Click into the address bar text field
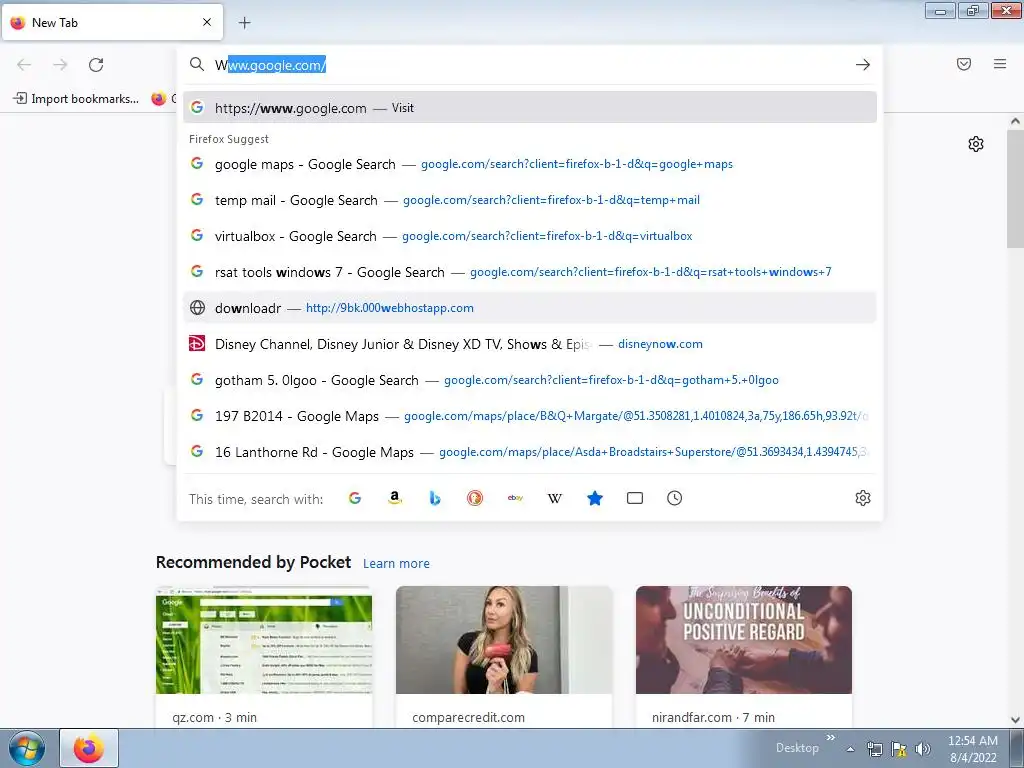 [x=530, y=65]
